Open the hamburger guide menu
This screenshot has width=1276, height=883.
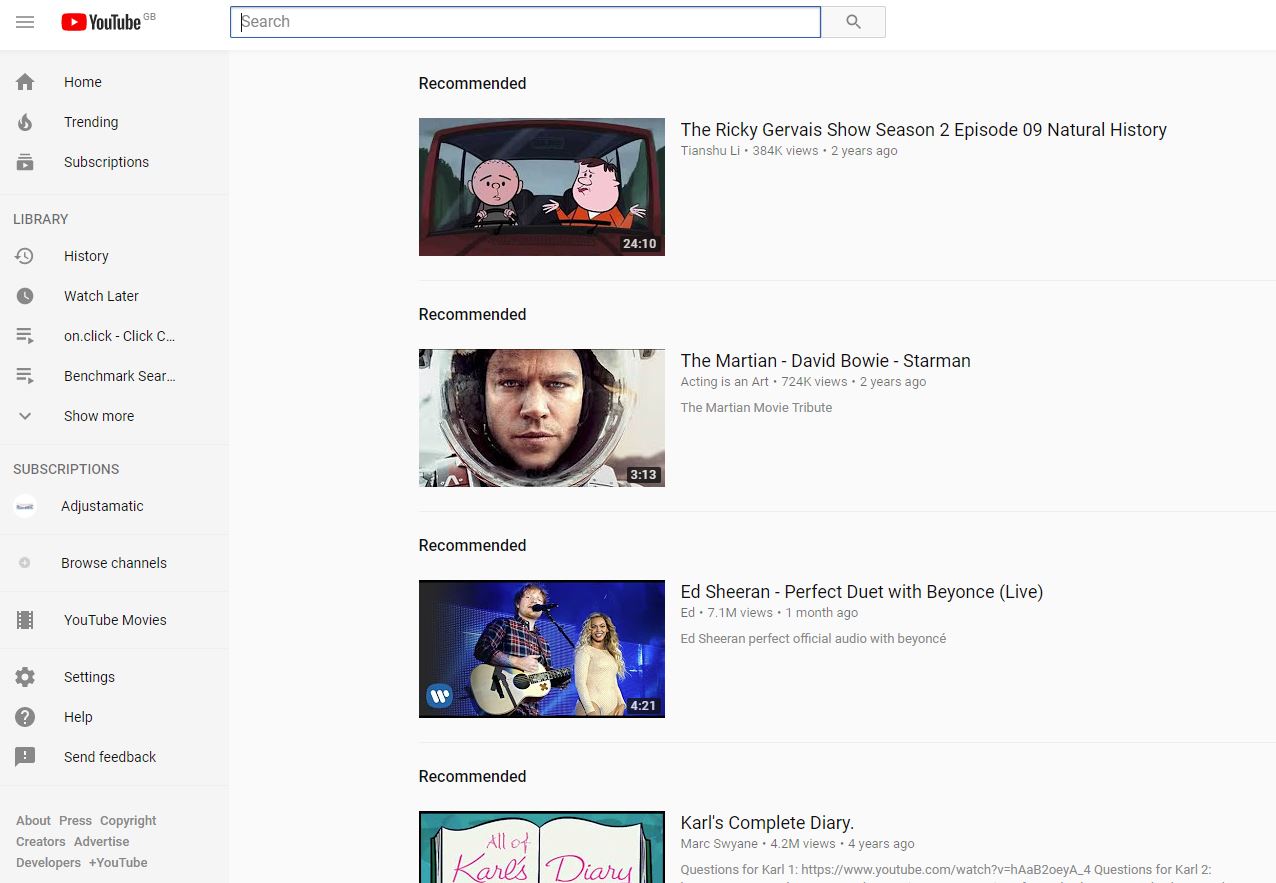pyautogui.click(x=25, y=22)
